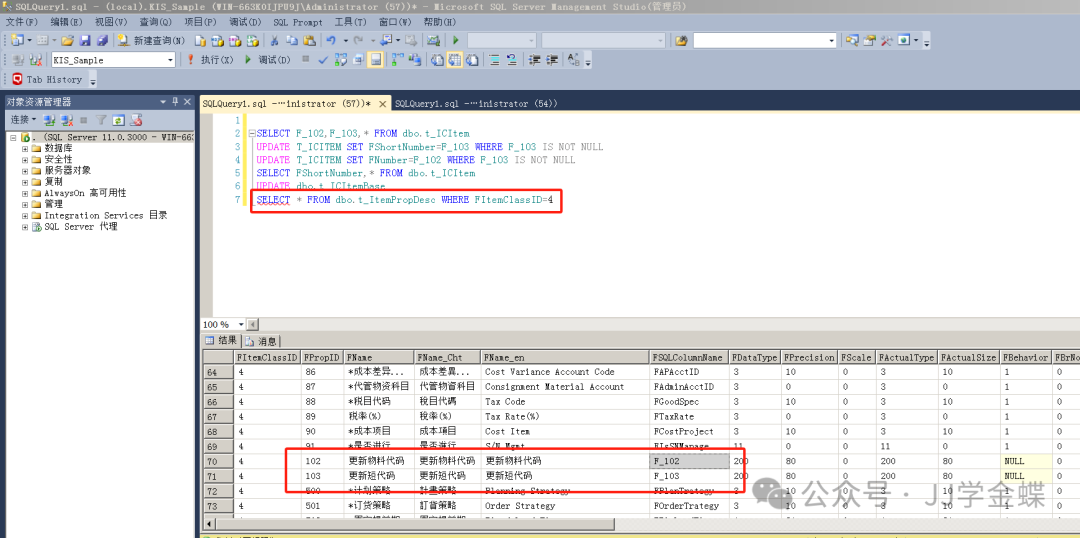Select the F_102 cell in row 70
The image size is (1080, 538).
point(688,462)
